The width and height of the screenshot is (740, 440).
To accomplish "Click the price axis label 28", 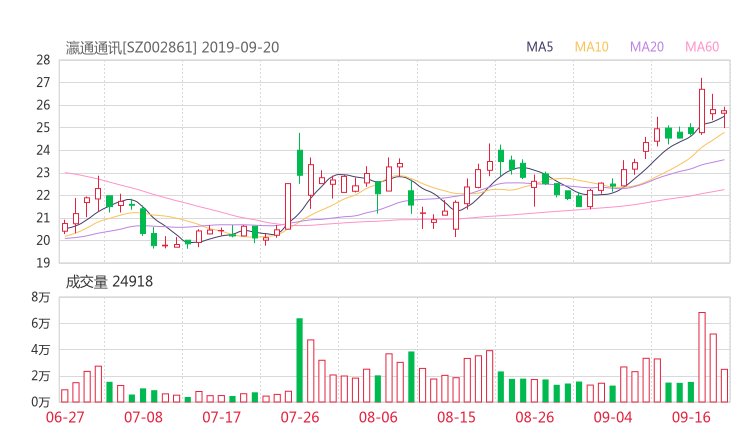I will (43, 60).
